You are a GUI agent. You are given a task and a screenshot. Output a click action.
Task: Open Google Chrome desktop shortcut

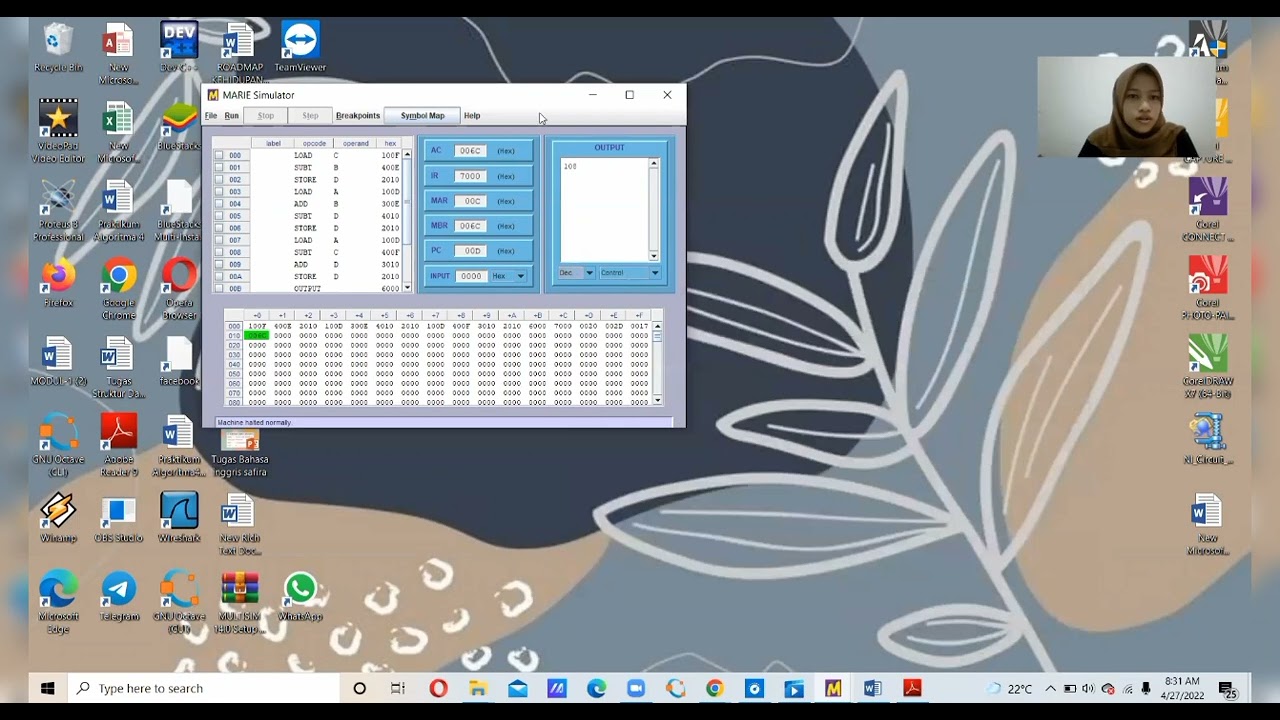point(118,290)
